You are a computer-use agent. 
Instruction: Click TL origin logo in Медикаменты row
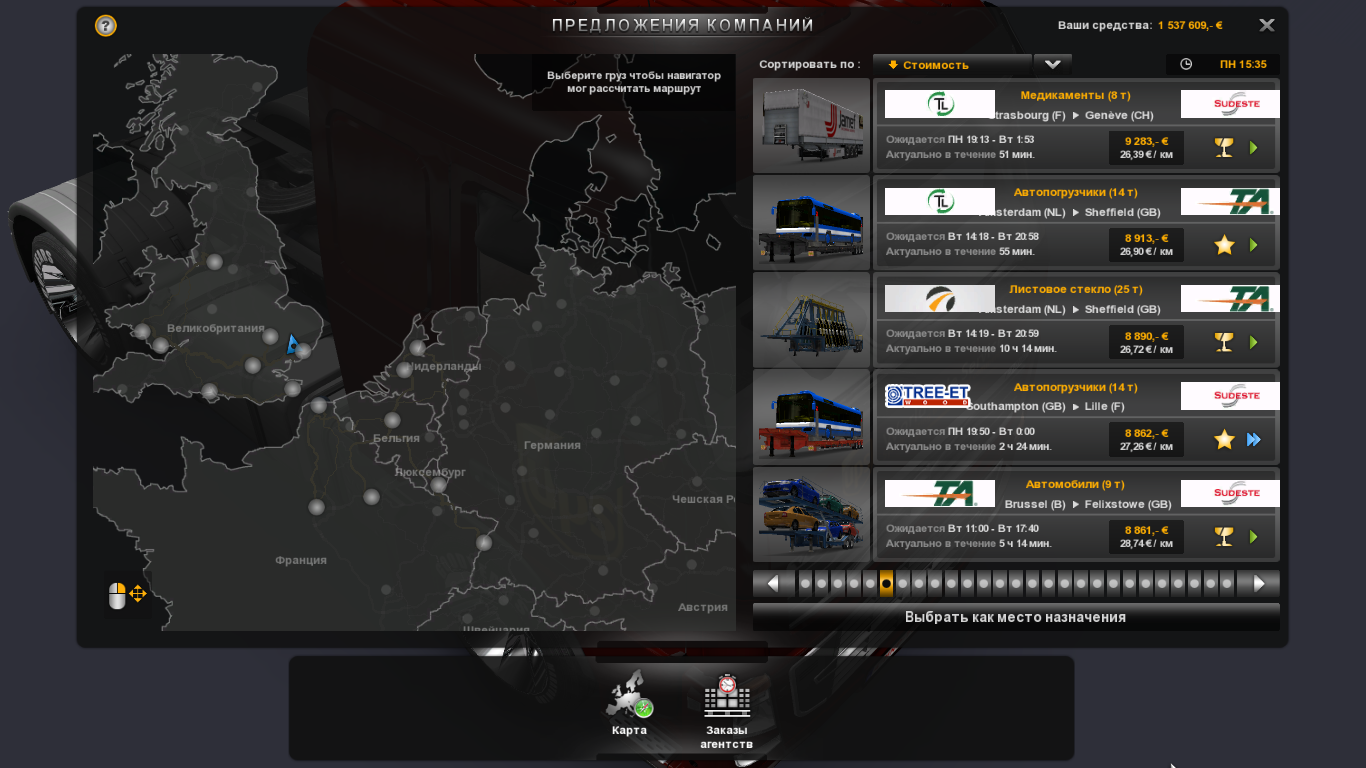(940, 104)
